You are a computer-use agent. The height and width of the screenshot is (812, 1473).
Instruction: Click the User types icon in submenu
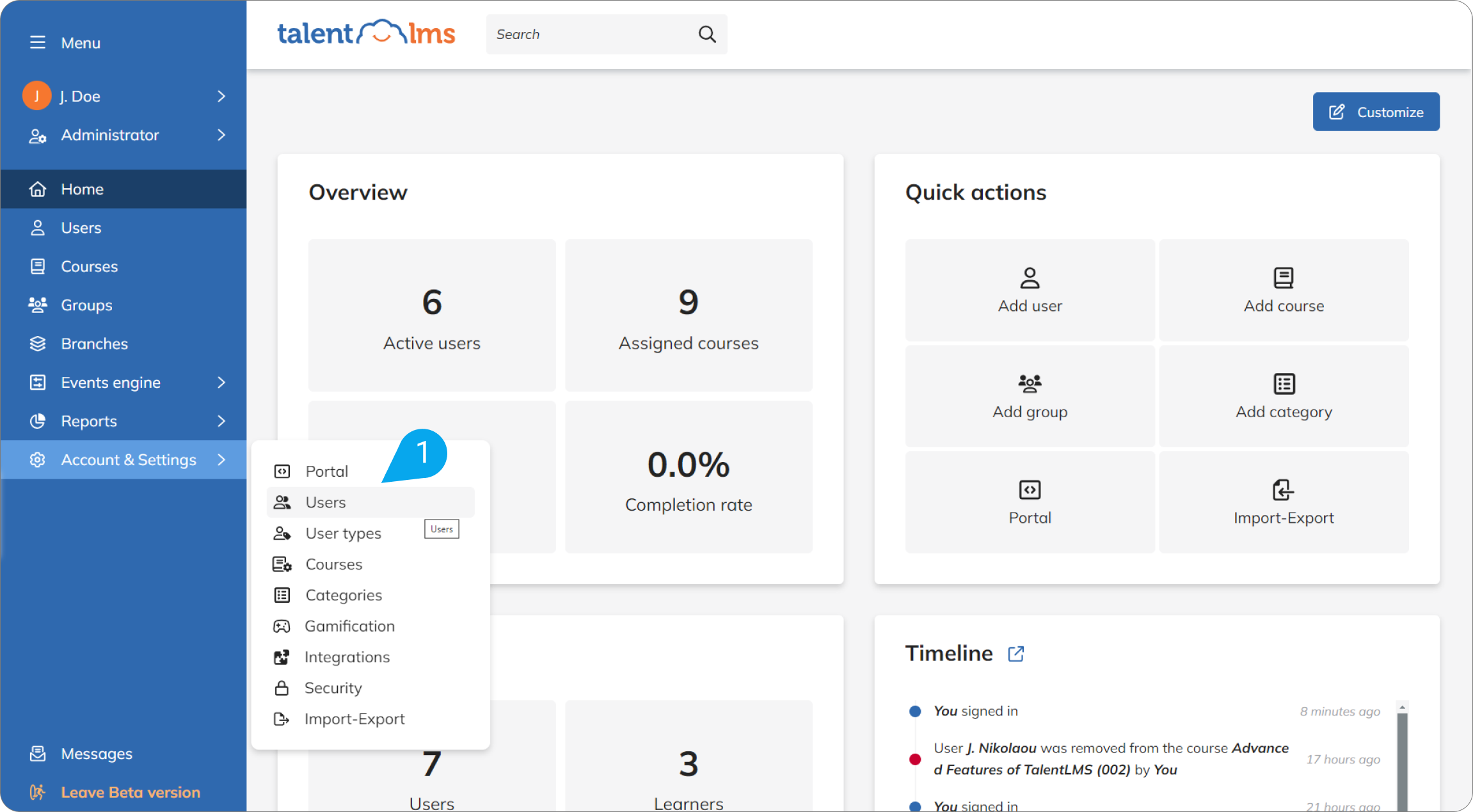coord(282,534)
